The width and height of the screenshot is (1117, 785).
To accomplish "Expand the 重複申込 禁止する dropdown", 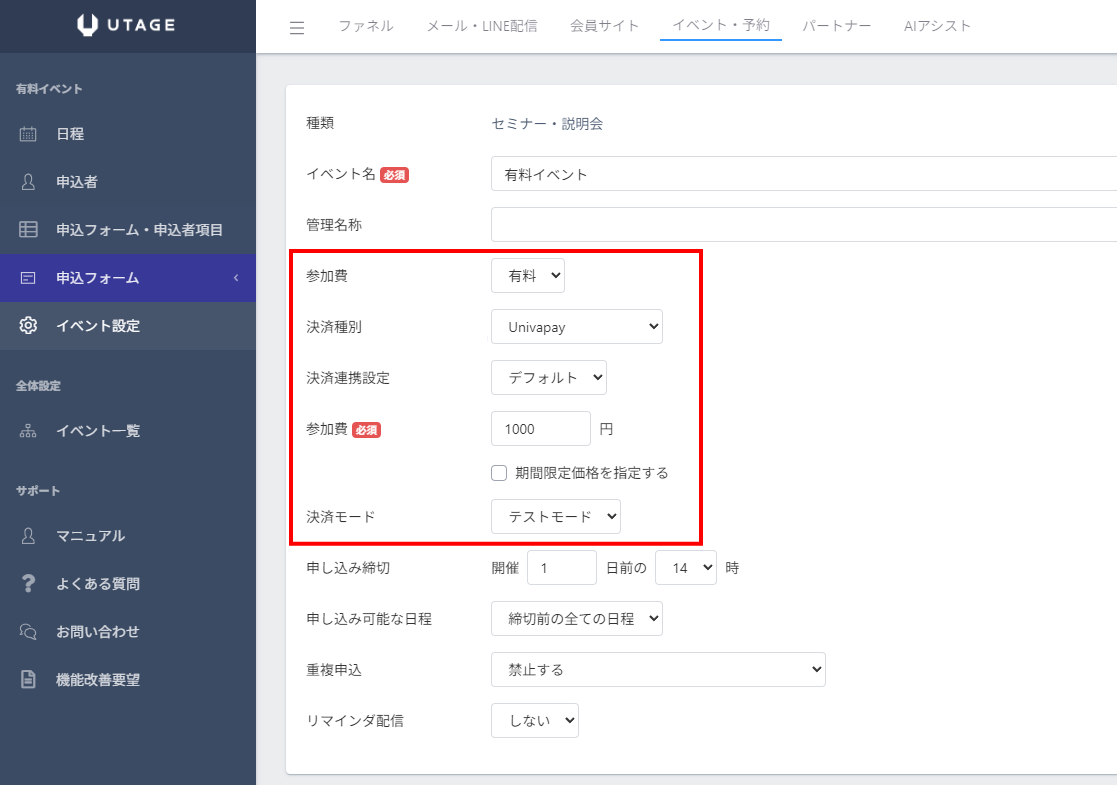I will click(658, 670).
